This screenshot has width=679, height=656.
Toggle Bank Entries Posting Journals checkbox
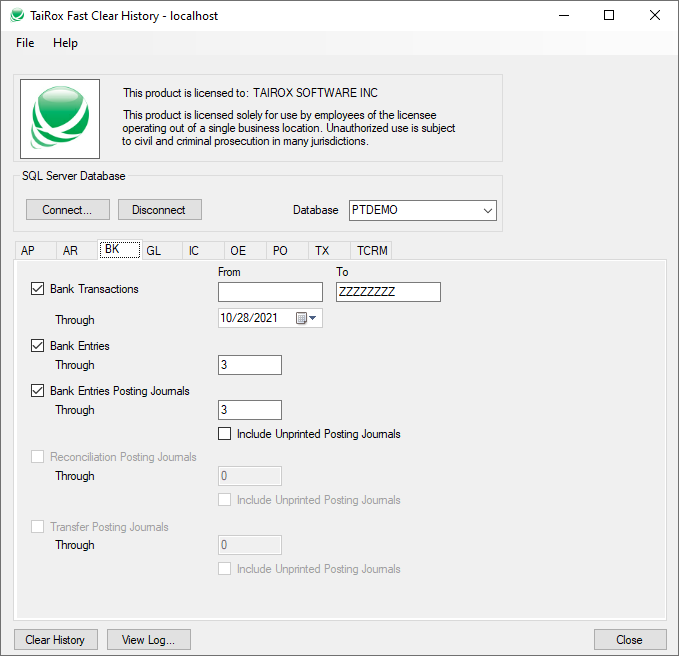tap(37, 391)
